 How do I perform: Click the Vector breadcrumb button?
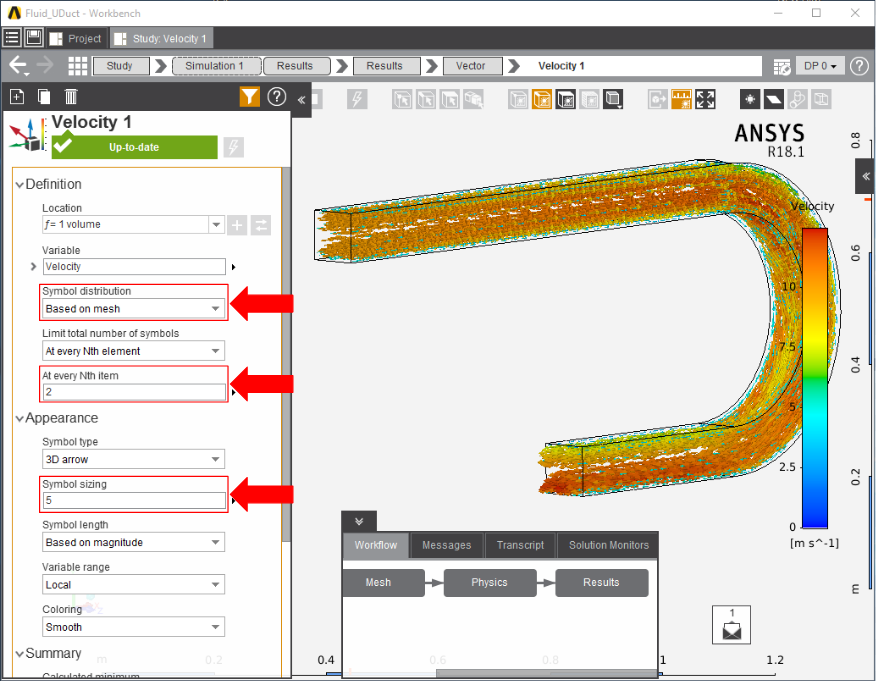pyautogui.click(x=472, y=66)
